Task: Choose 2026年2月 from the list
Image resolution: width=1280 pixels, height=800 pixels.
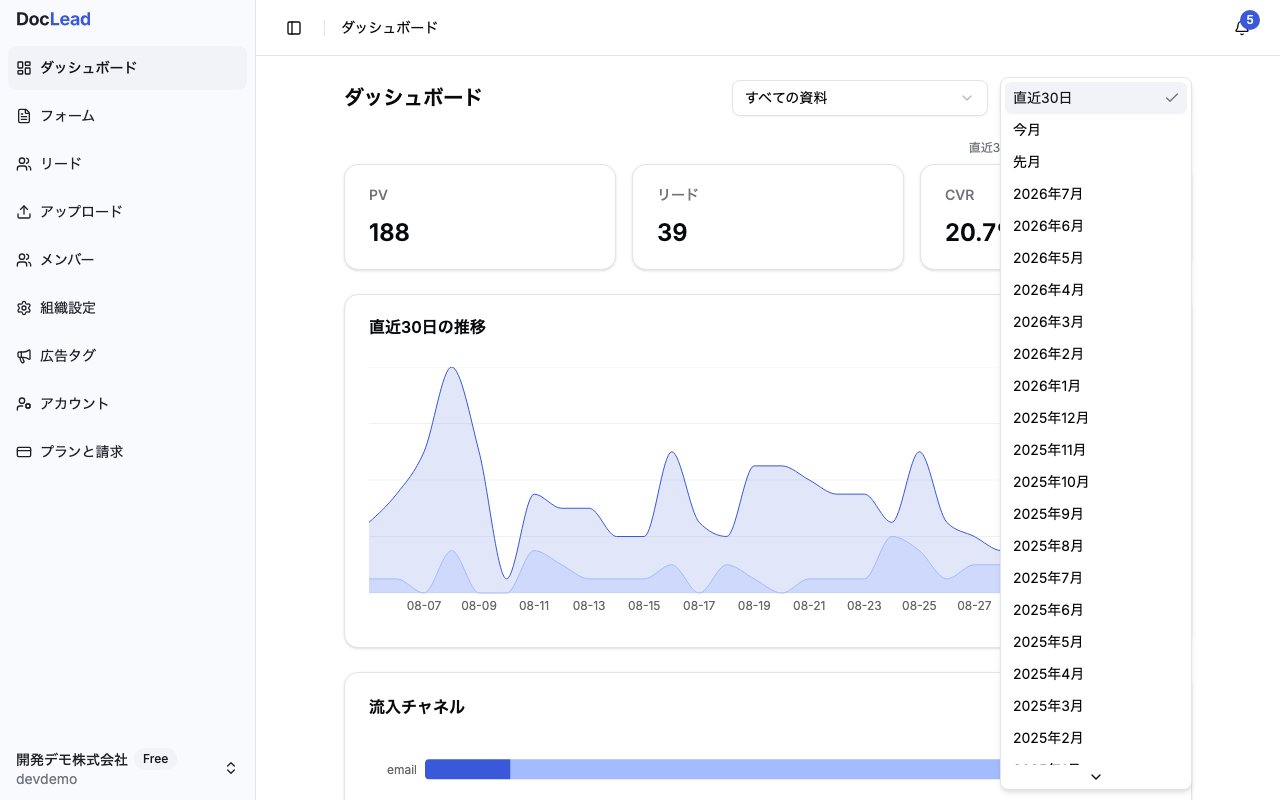Action: click(1096, 354)
